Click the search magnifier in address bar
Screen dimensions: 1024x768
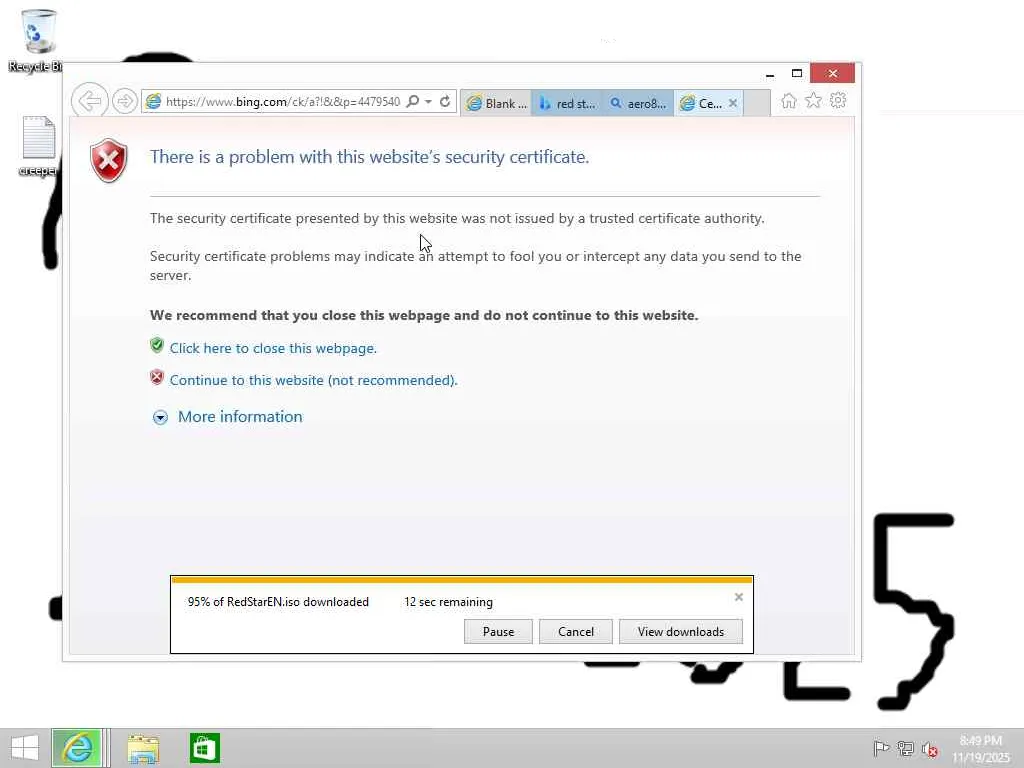[413, 101]
